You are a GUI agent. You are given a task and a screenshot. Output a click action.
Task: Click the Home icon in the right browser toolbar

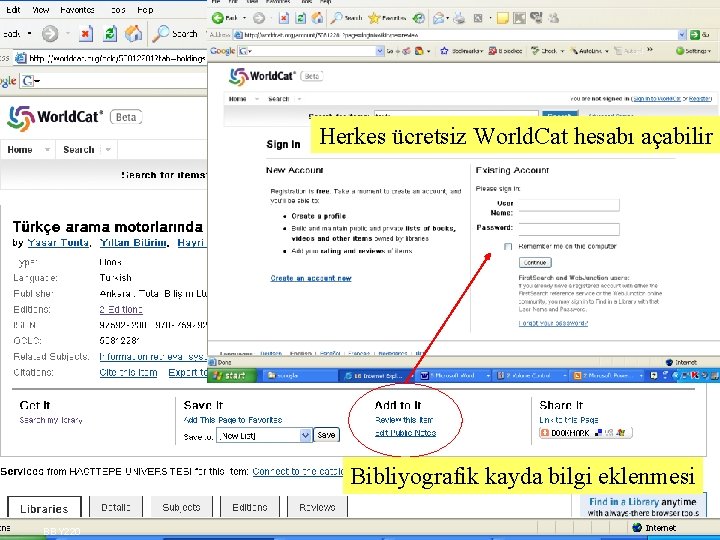click(x=317, y=18)
